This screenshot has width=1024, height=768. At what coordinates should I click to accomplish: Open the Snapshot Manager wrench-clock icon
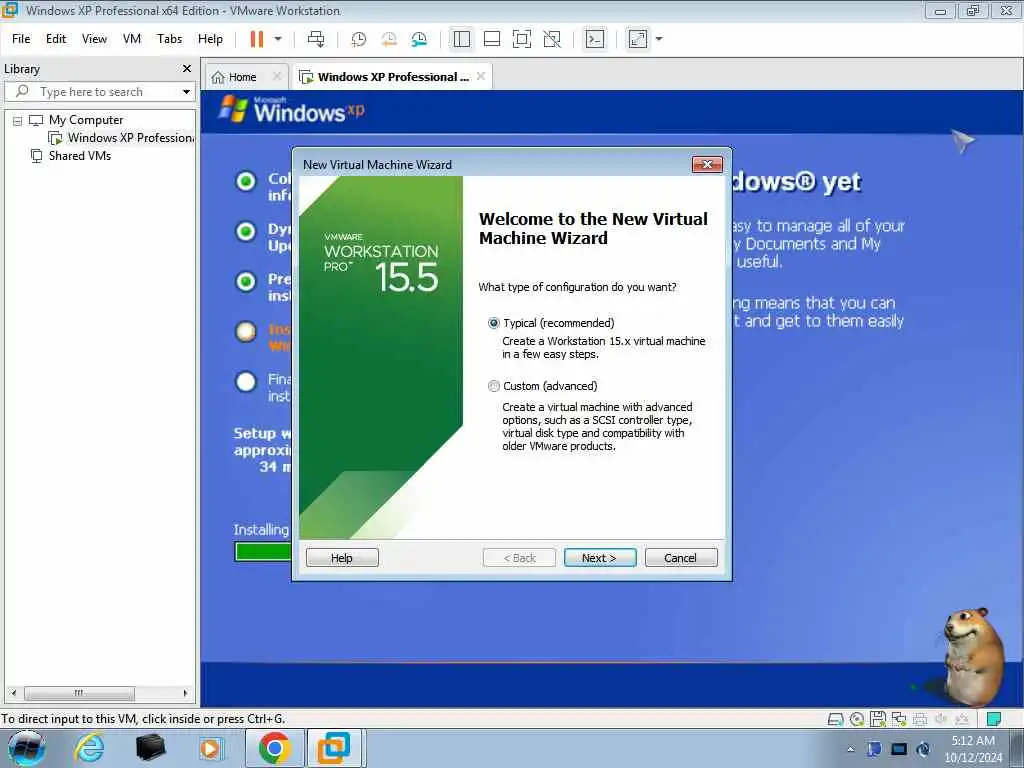point(419,39)
